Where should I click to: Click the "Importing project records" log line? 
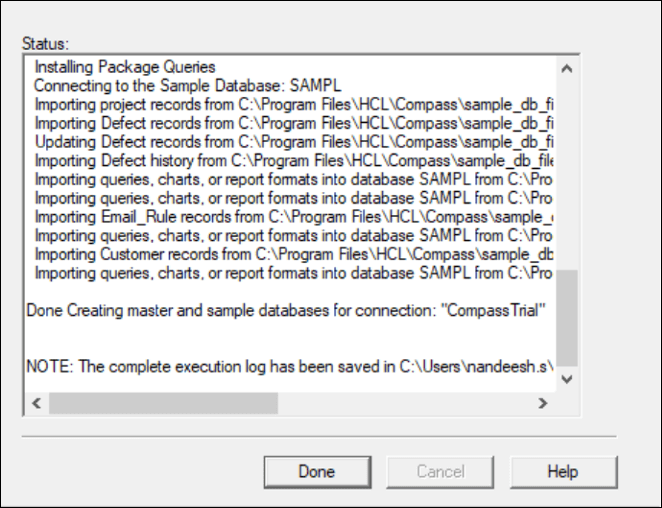[x=294, y=104]
